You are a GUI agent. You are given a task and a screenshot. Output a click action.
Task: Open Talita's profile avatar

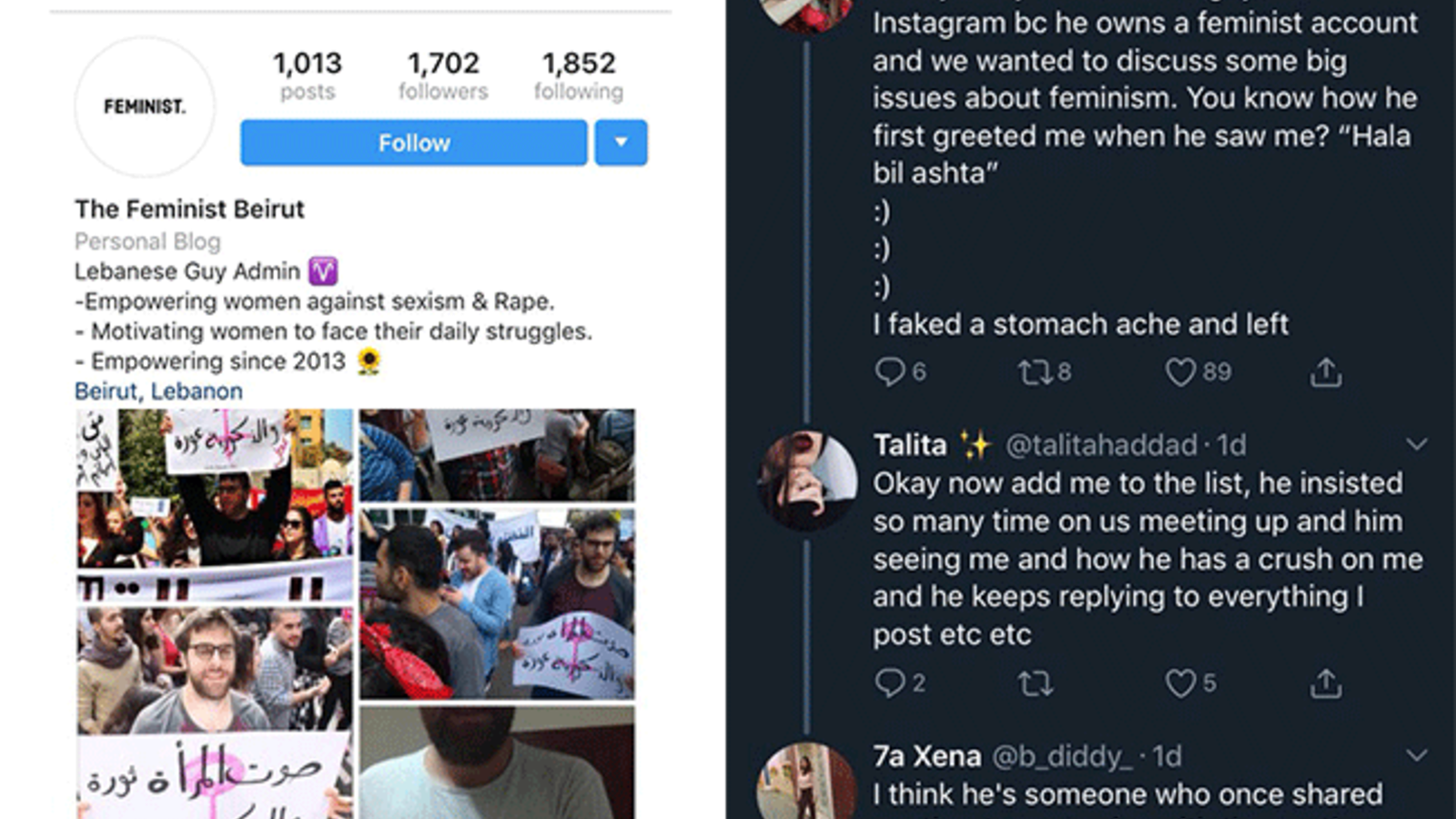coord(807,480)
